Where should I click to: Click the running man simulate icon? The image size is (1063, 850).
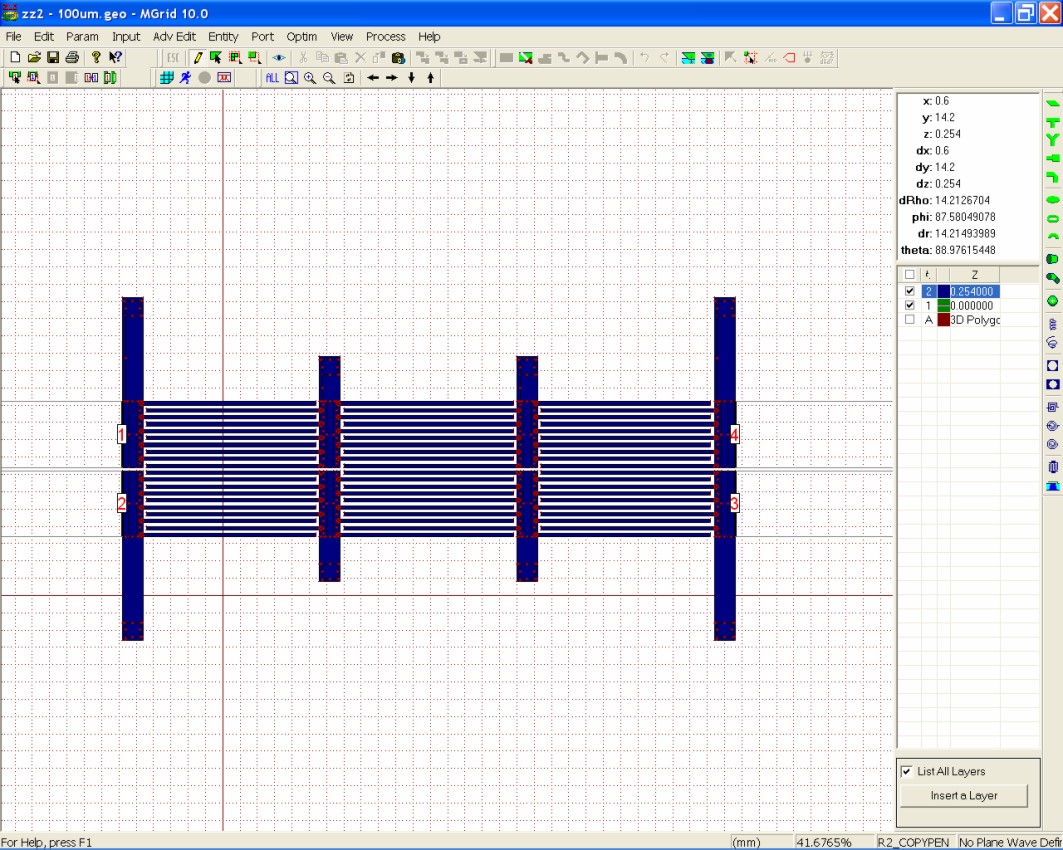click(x=185, y=78)
